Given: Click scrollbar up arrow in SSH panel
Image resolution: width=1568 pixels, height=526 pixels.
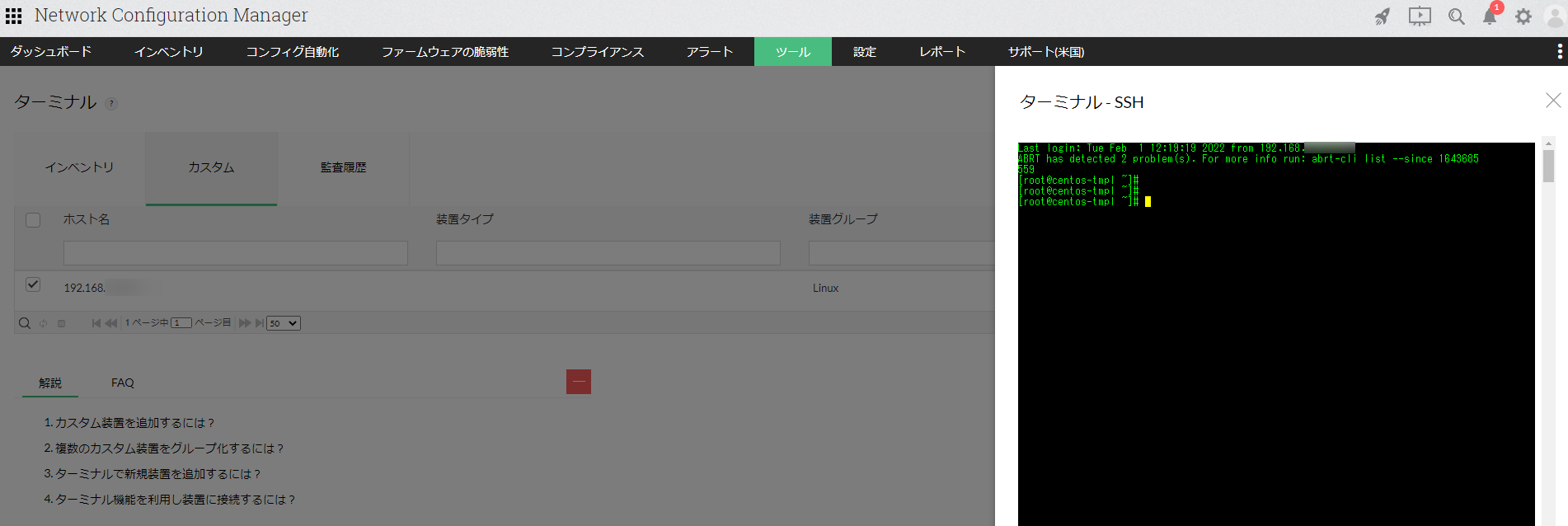Looking at the screenshot, I should (1548, 143).
